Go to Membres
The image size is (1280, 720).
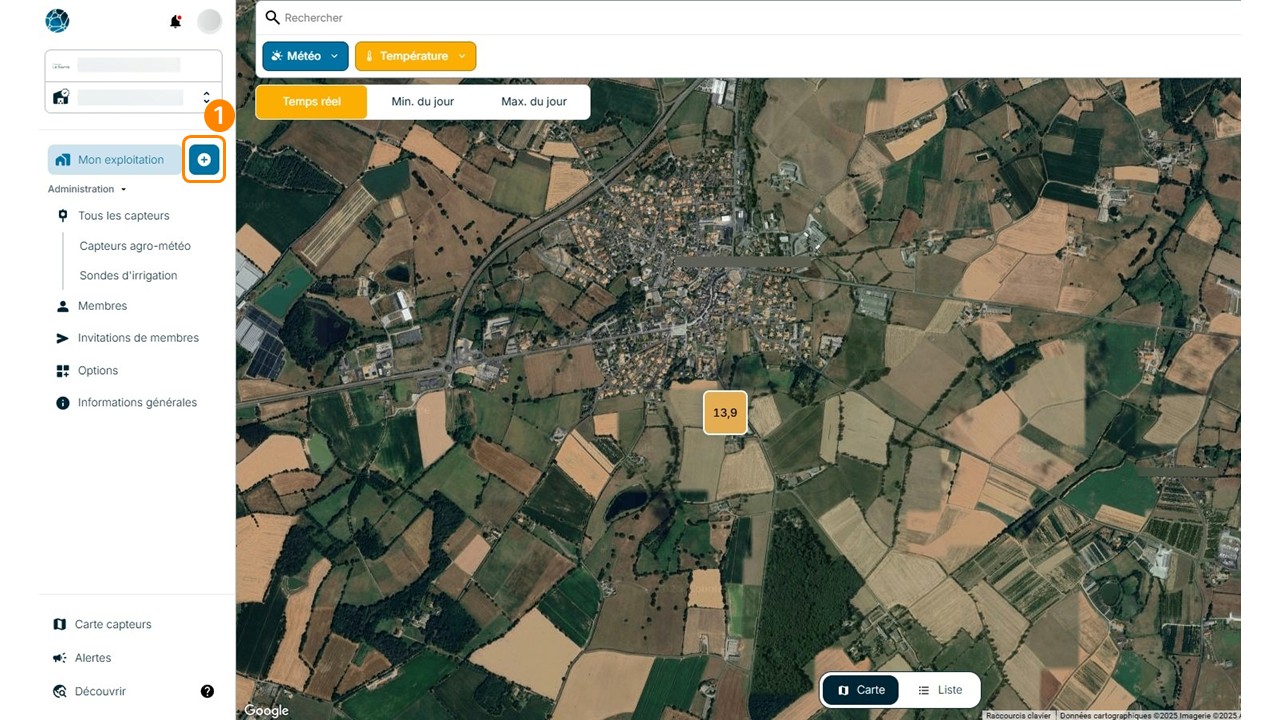point(102,306)
